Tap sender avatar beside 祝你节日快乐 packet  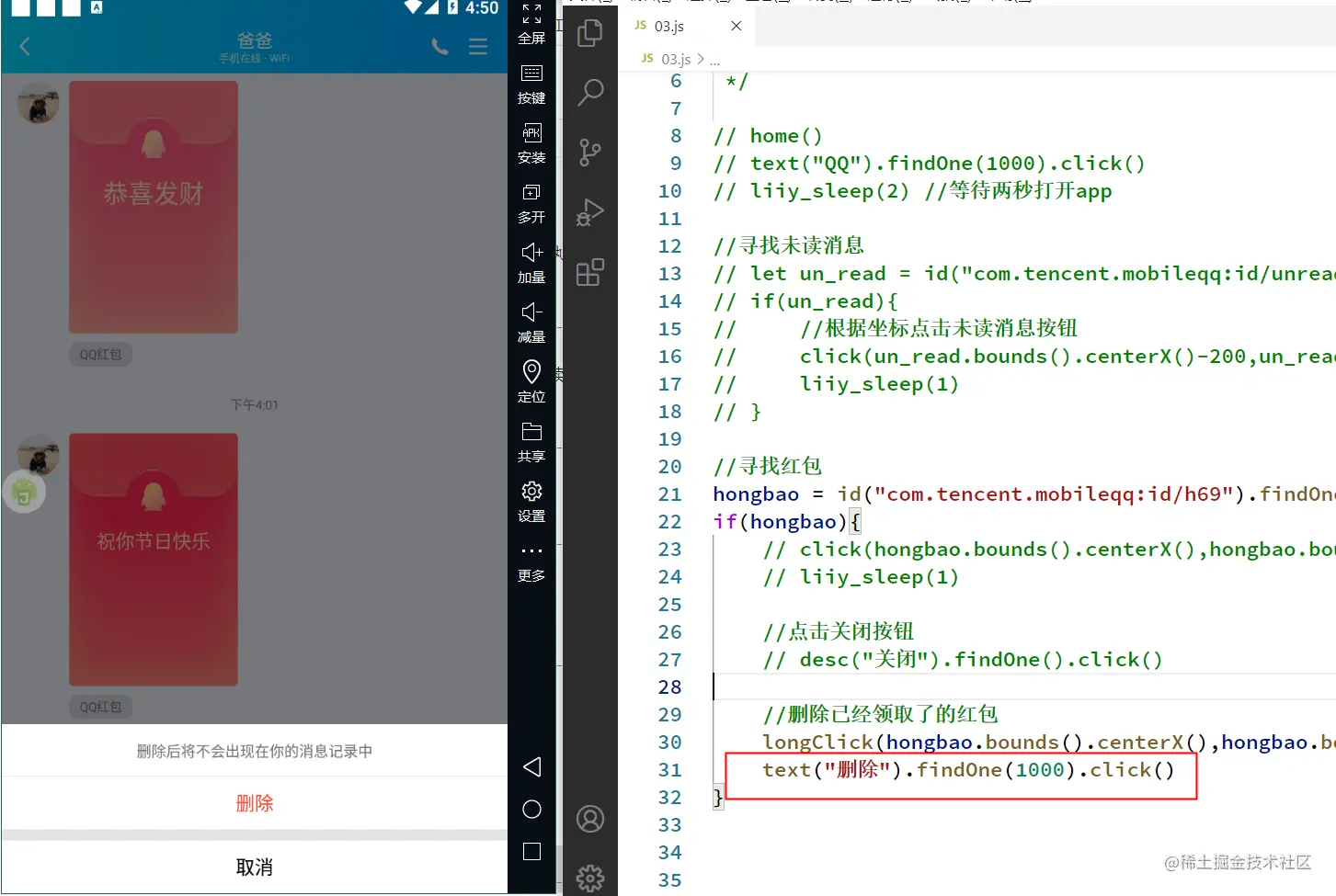(x=39, y=456)
